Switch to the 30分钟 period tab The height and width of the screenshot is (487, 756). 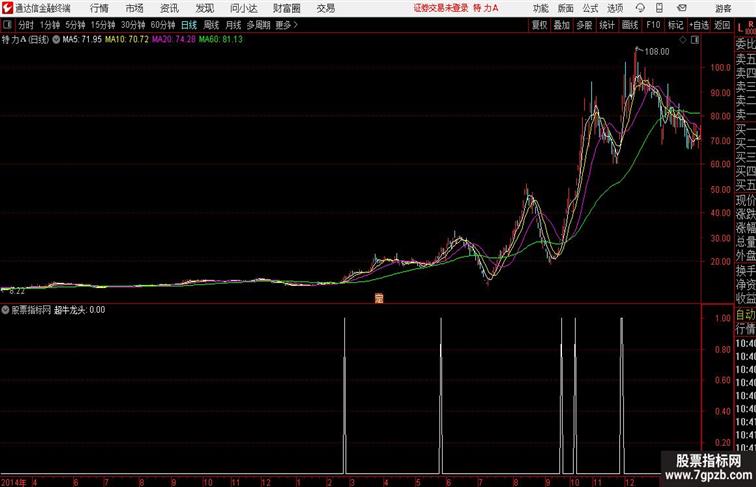pos(133,25)
